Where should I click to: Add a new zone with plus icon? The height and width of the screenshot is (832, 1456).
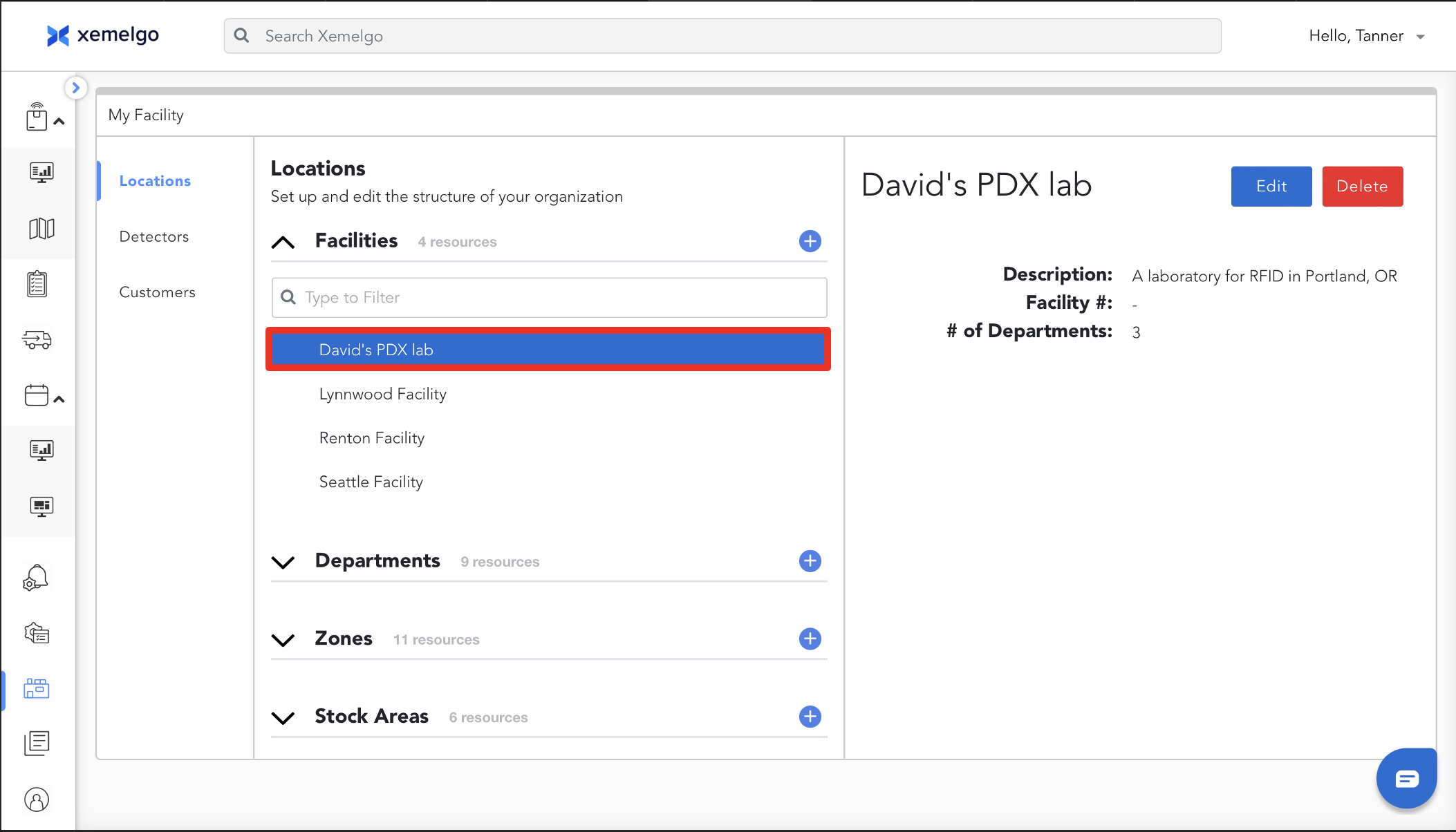tap(810, 639)
